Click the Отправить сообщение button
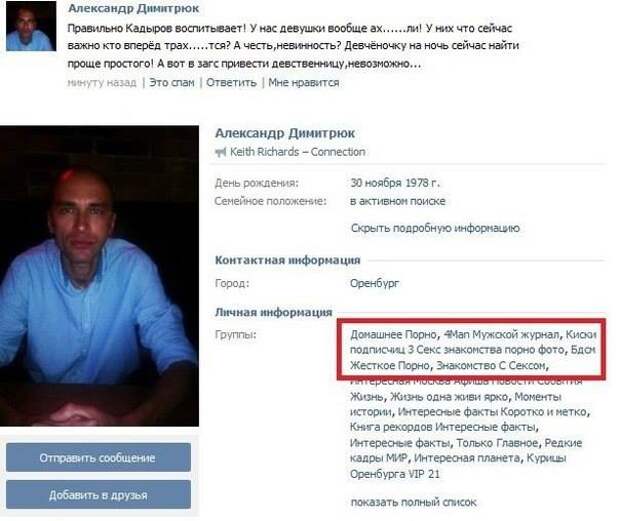 [98, 458]
